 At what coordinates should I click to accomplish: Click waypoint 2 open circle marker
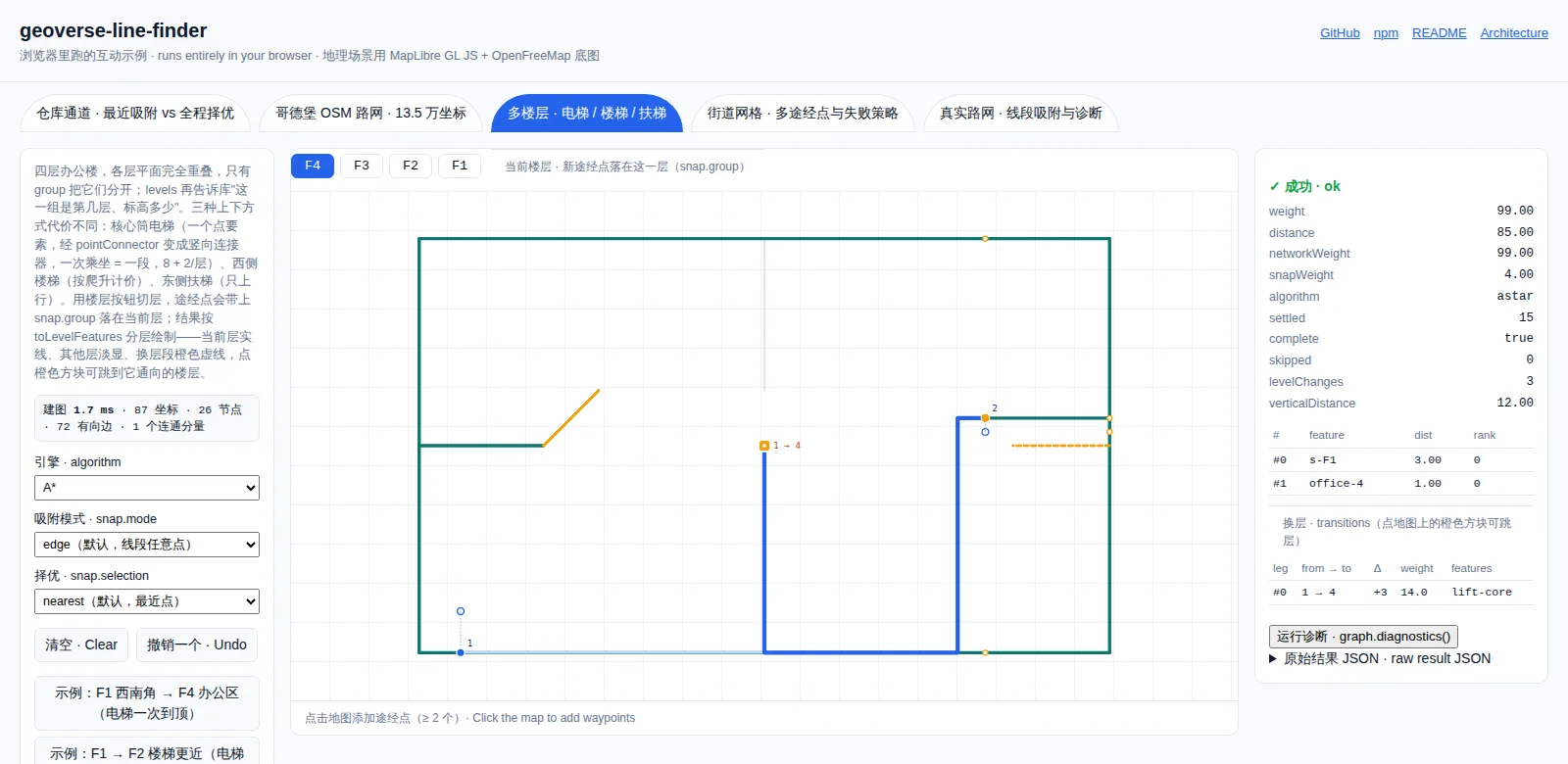(985, 432)
